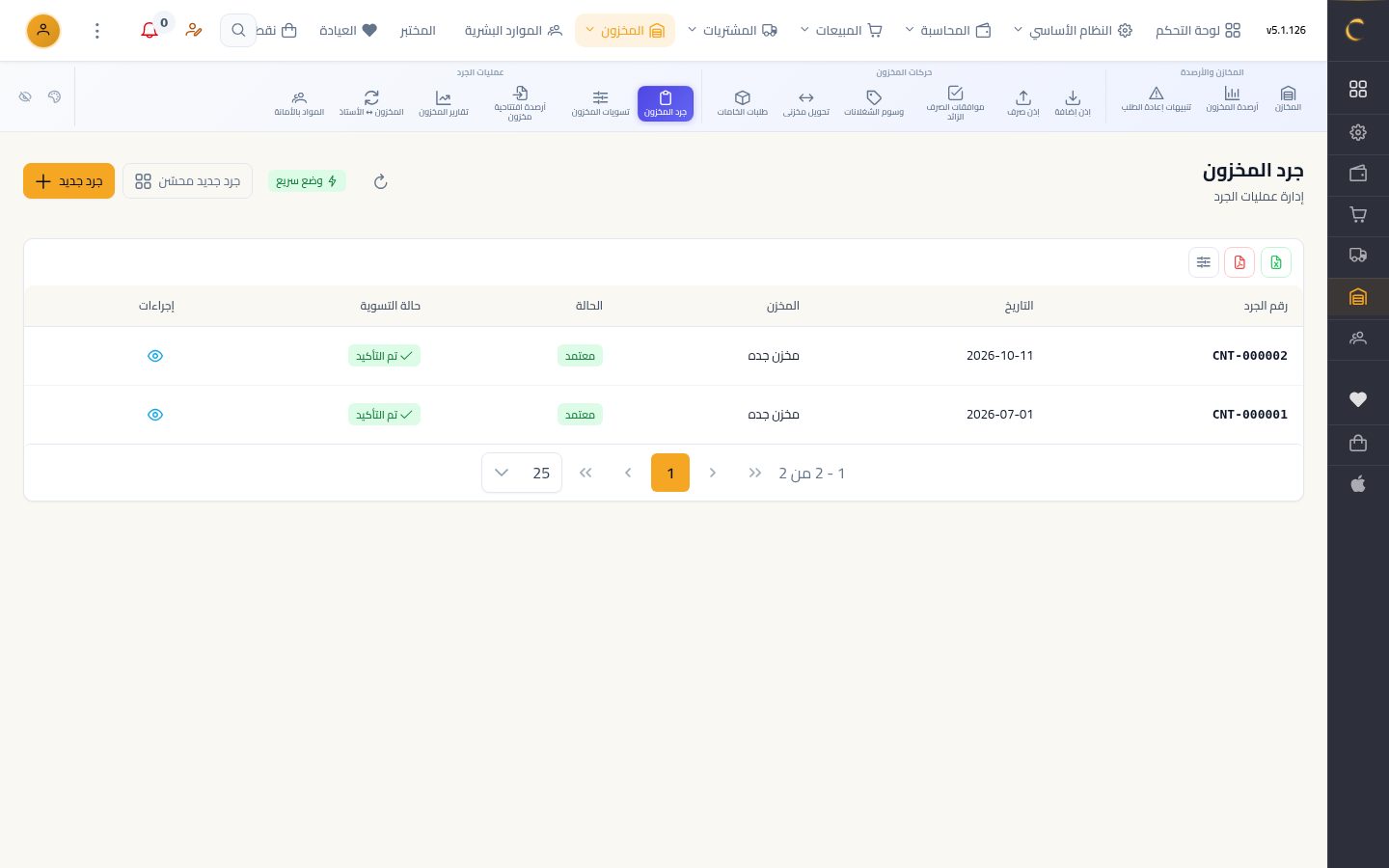Open user profile avatar
Viewport: 1389px width, 868px height.
[43, 31]
